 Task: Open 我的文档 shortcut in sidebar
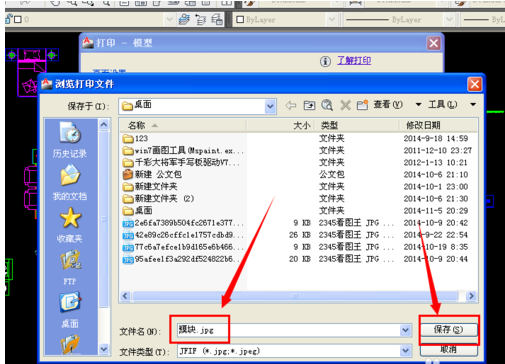pos(70,183)
